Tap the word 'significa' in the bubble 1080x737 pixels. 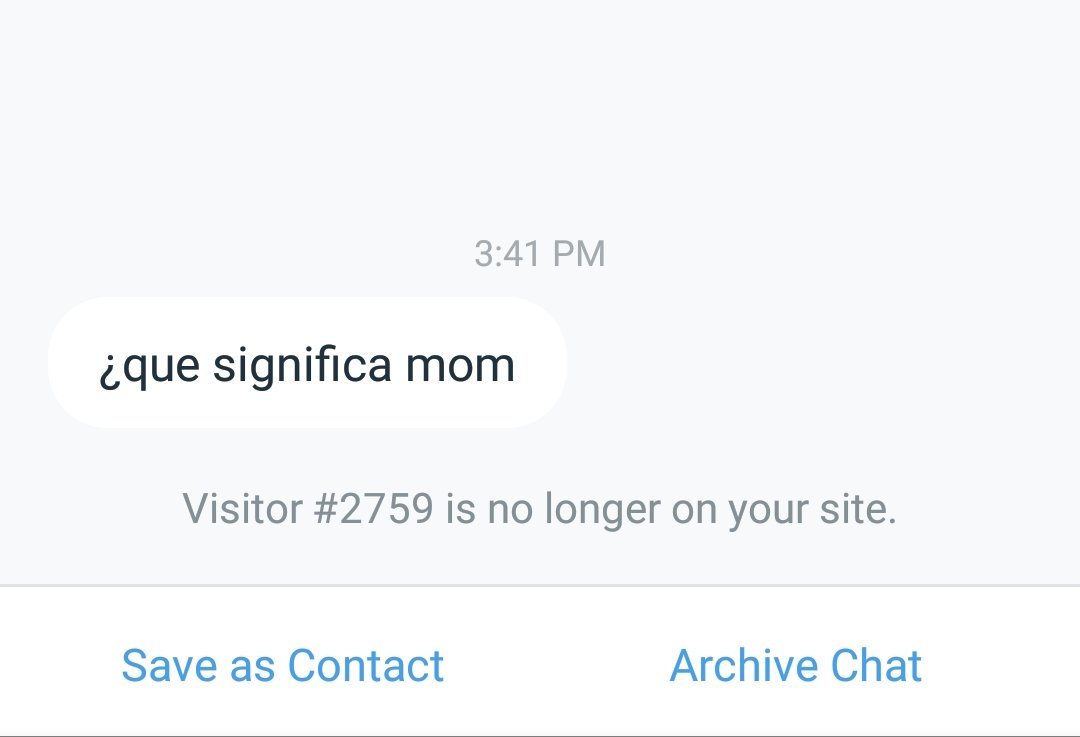point(302,366)
